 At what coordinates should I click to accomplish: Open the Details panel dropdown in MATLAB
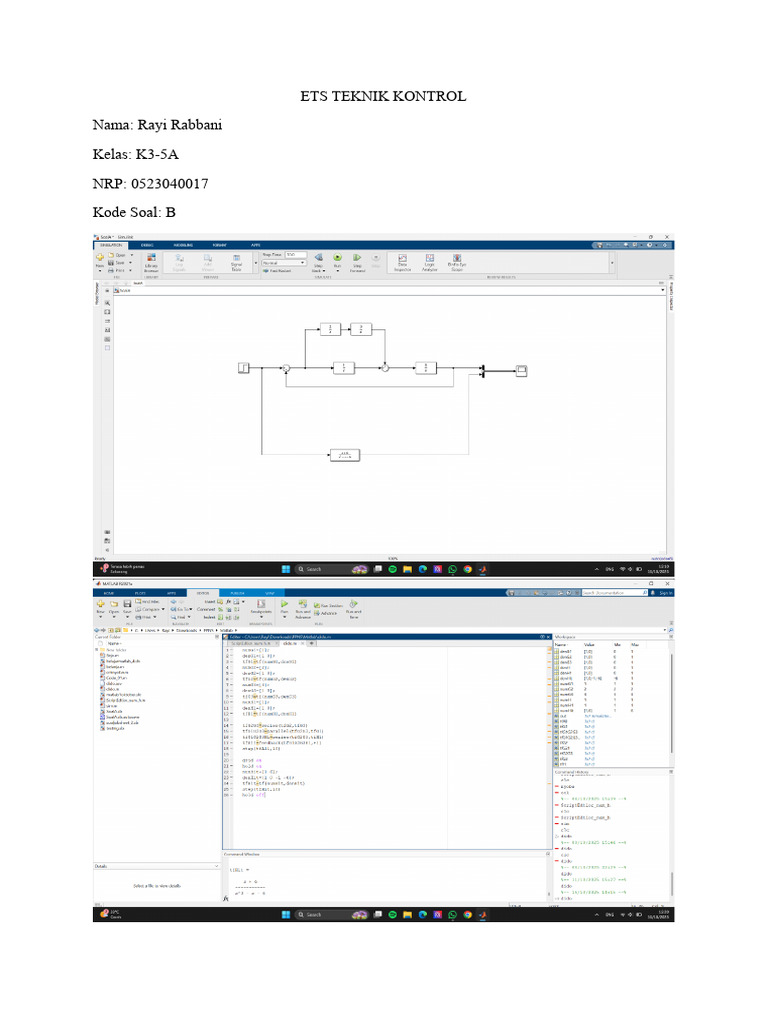217,866
